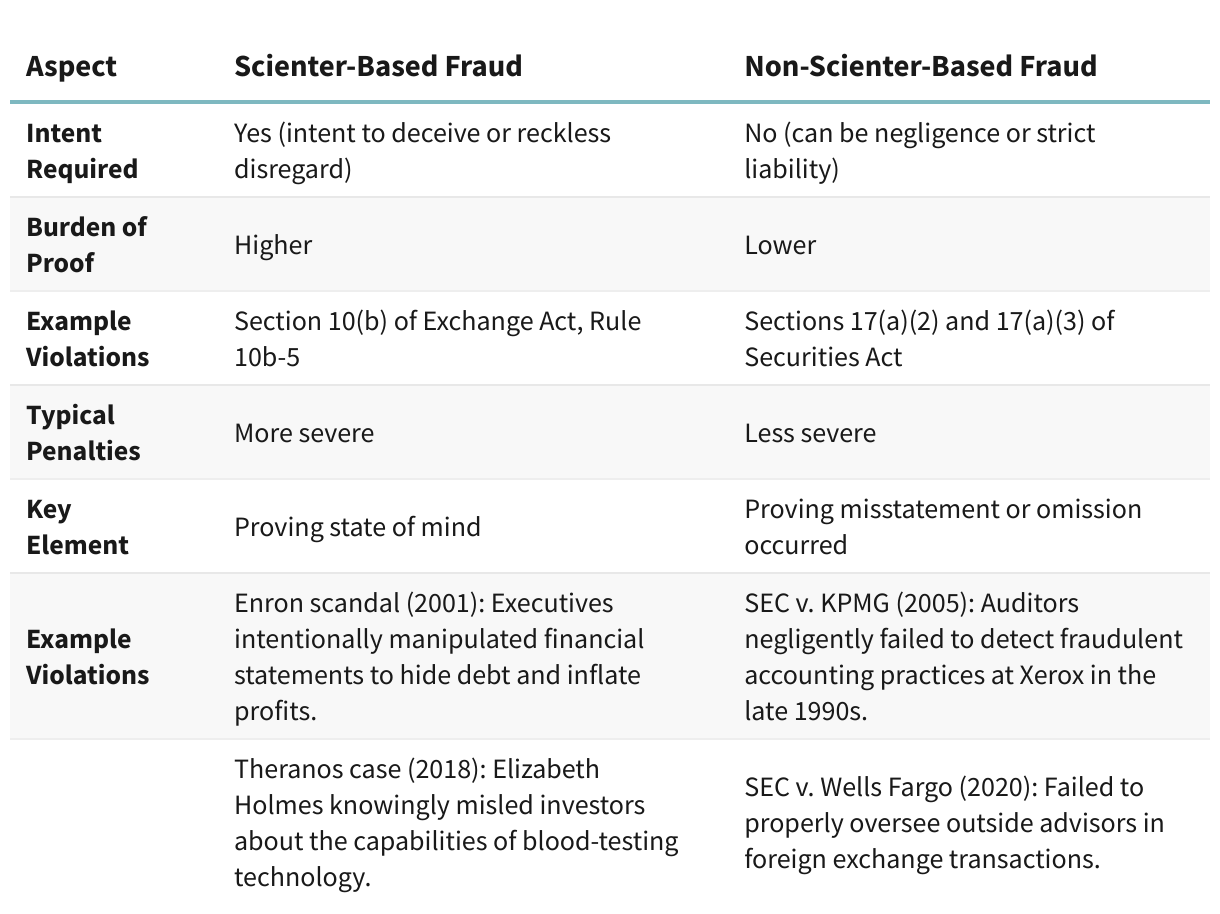Click the "Key Element" row label

coord(77,527)
